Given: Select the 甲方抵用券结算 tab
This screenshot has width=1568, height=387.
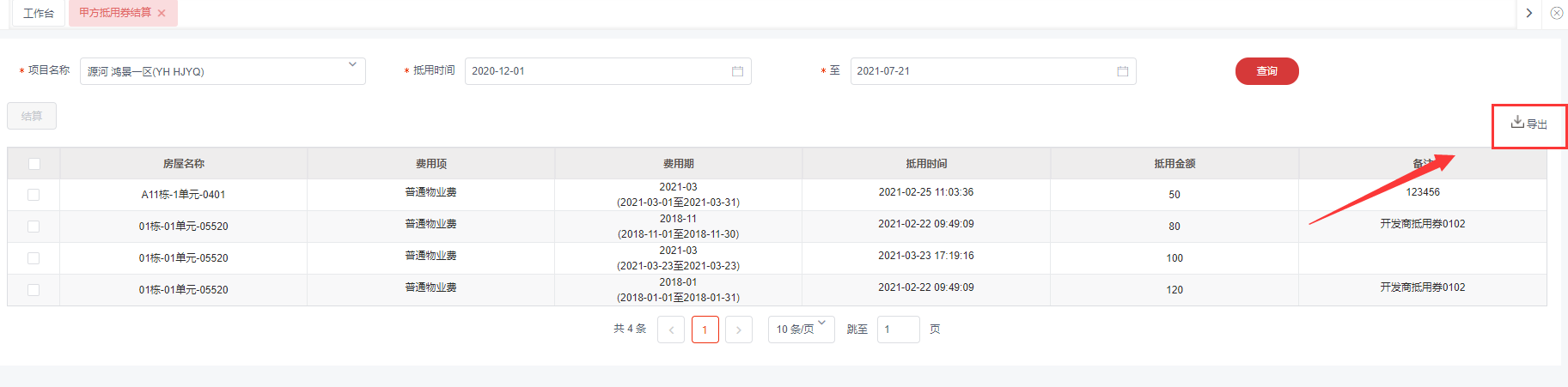Looking at the screenshot, I should point(115,13).
